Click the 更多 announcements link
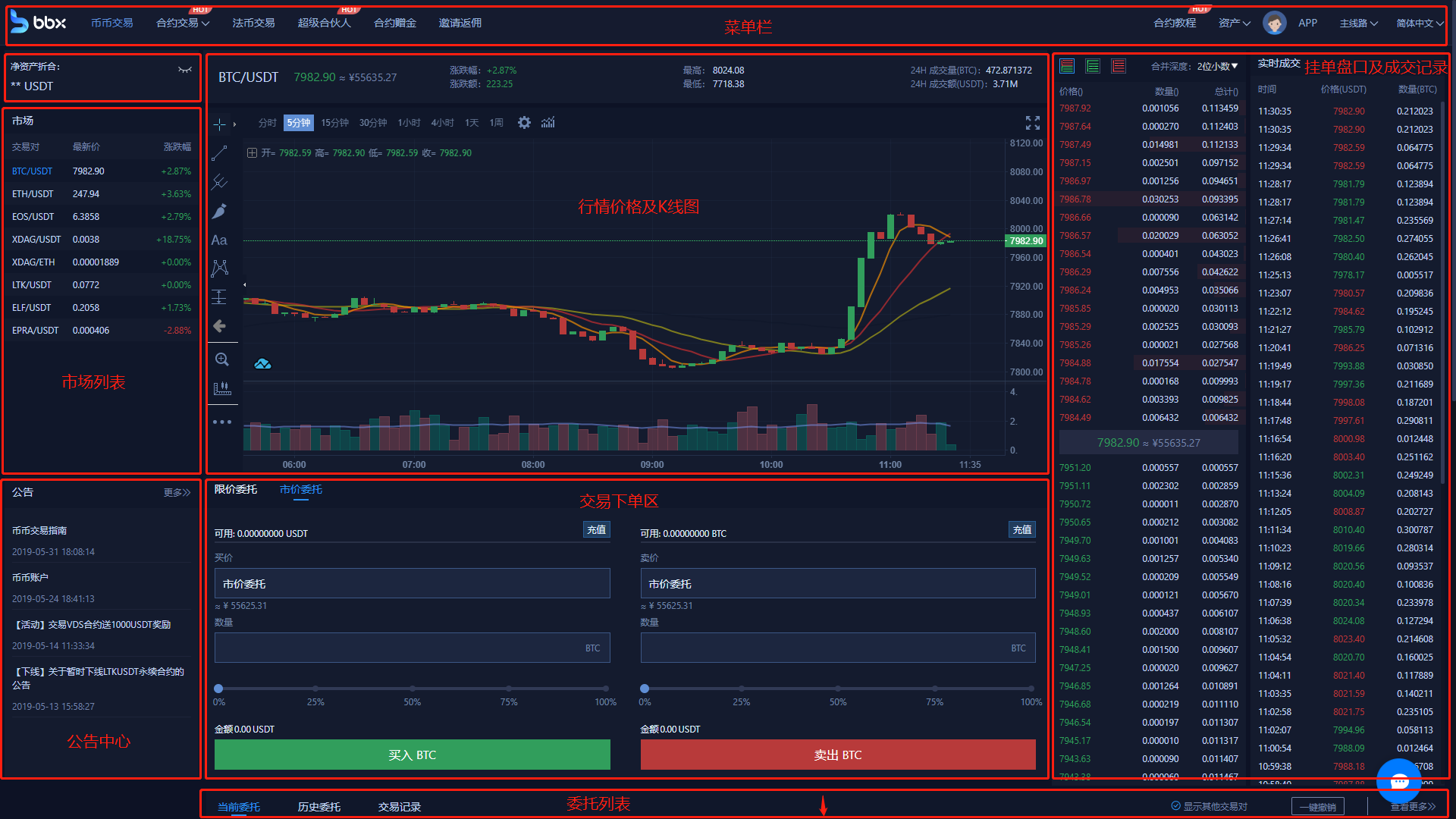 [177, 492]
